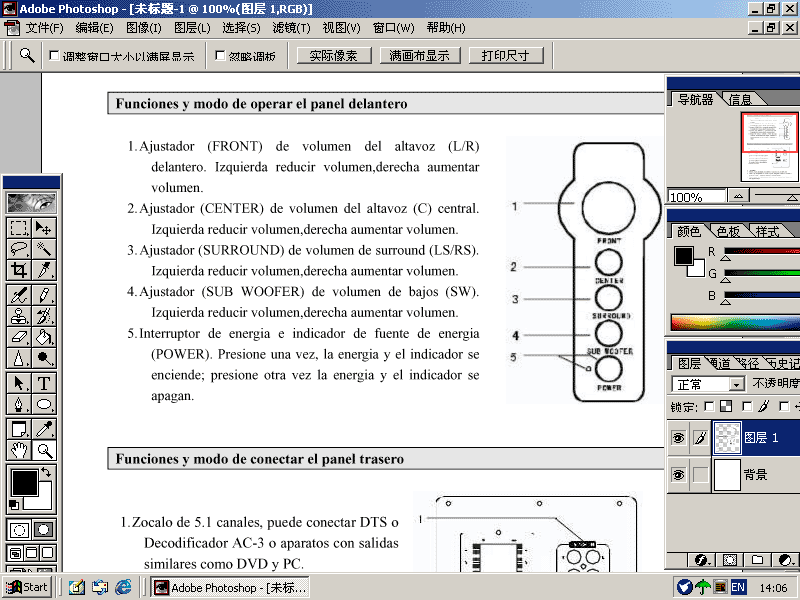Screen dimensions: 800x600
Task: Hide 图层 1 using its eye icon
Action: coord(678,438)
